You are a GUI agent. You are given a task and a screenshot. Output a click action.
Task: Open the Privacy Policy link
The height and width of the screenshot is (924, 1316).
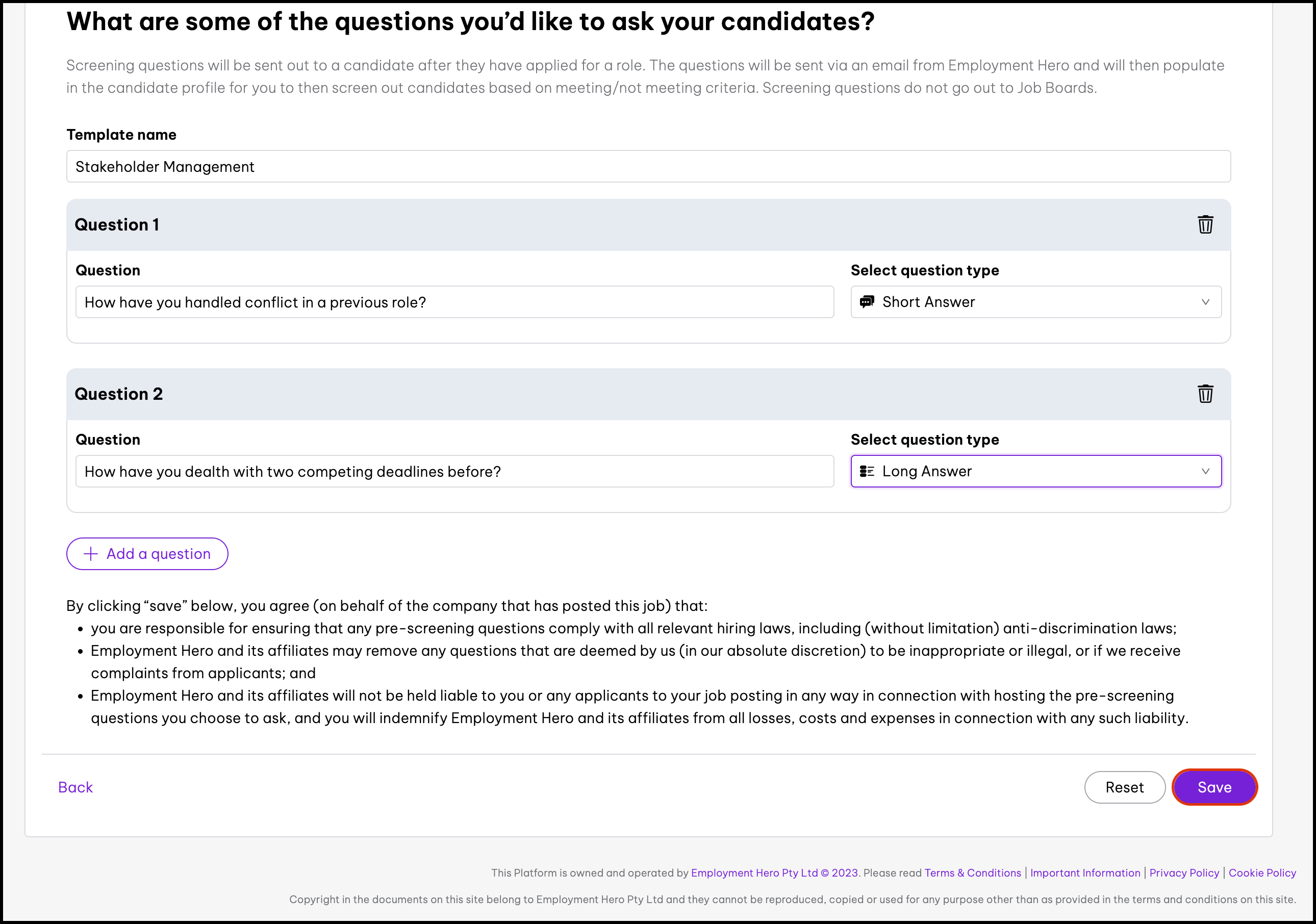1183,872
